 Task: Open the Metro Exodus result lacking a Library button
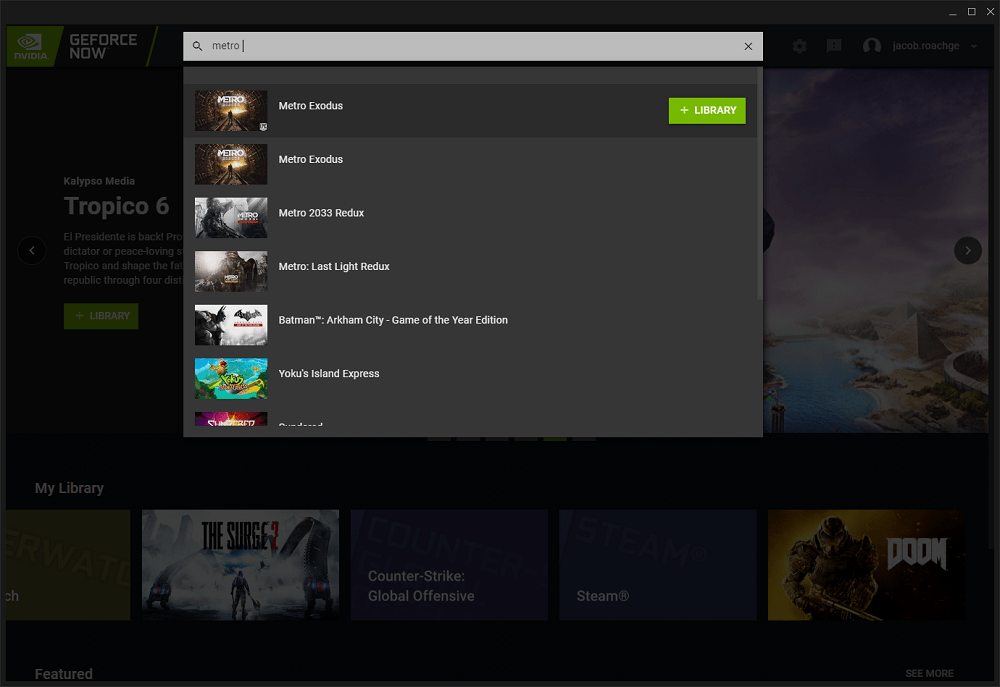(470, 164)
